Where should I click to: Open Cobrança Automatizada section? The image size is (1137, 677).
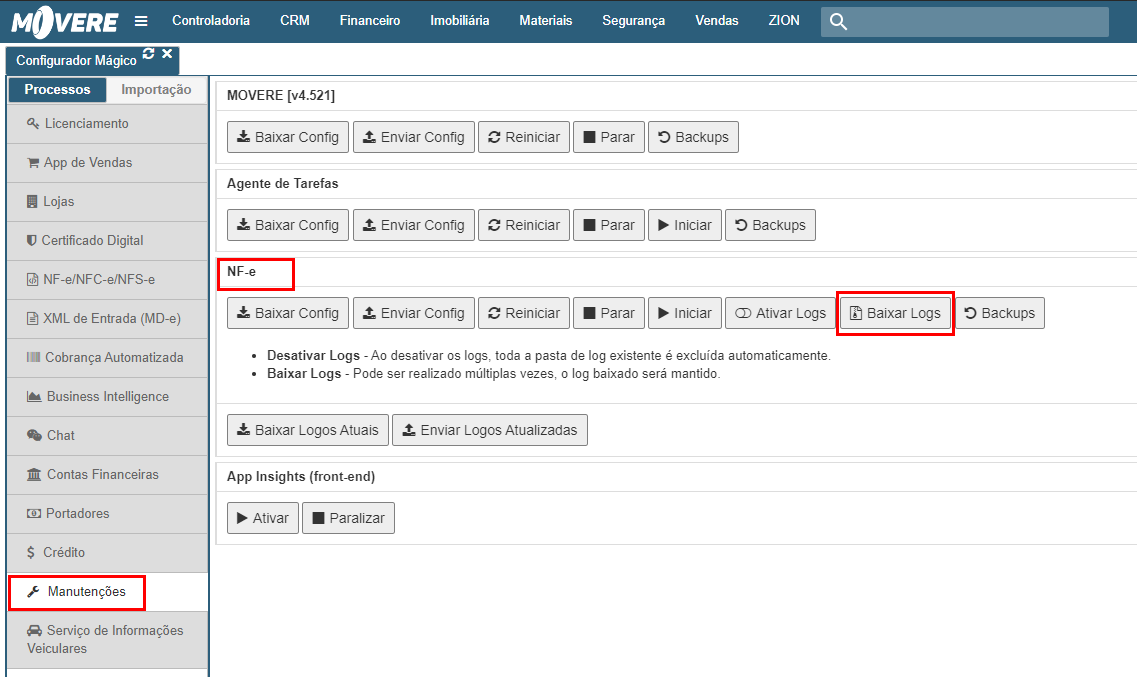pyautogui.click(x=107, y=358)
